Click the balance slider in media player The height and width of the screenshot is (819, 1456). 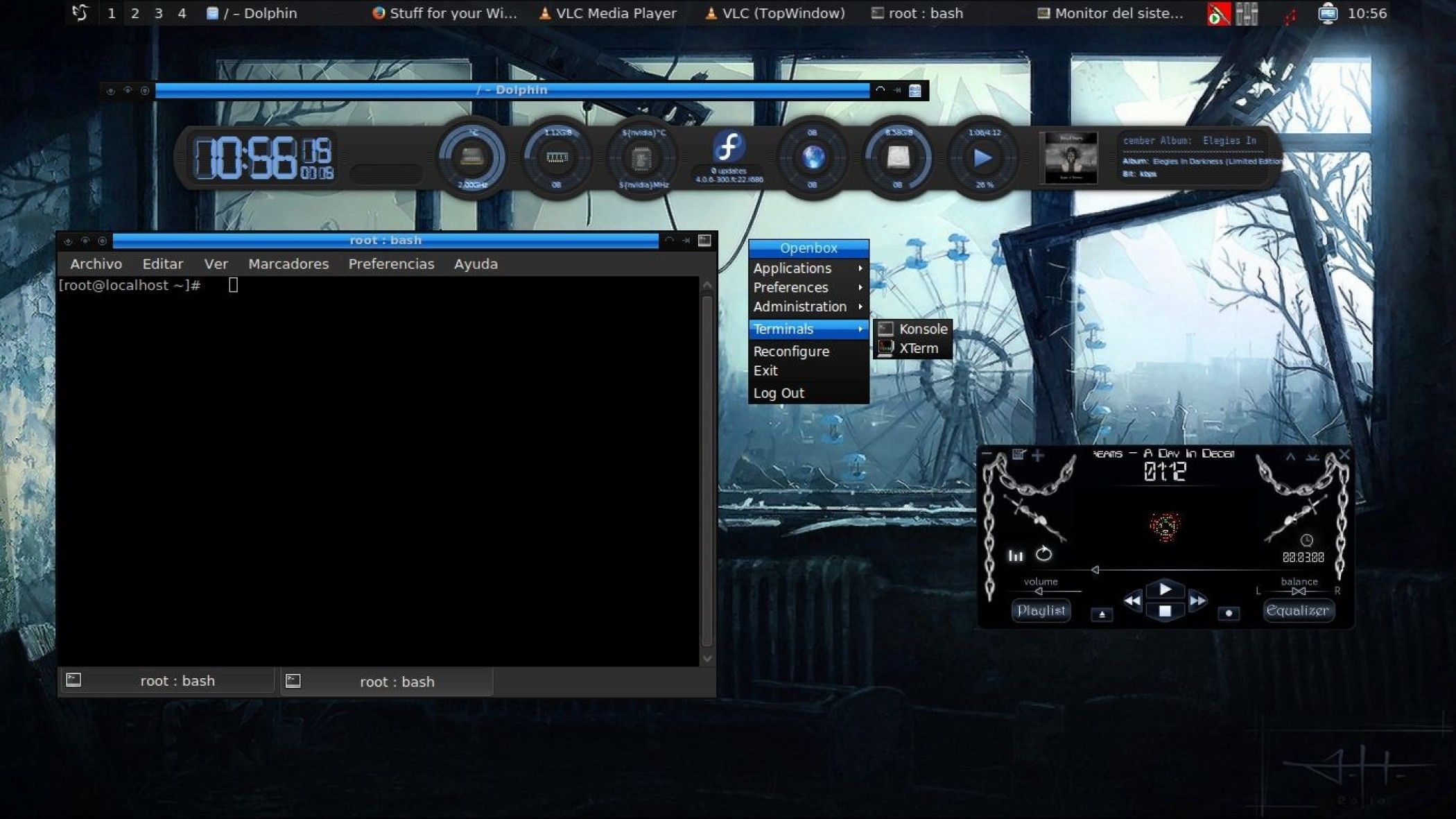(x=1299, y=591)
